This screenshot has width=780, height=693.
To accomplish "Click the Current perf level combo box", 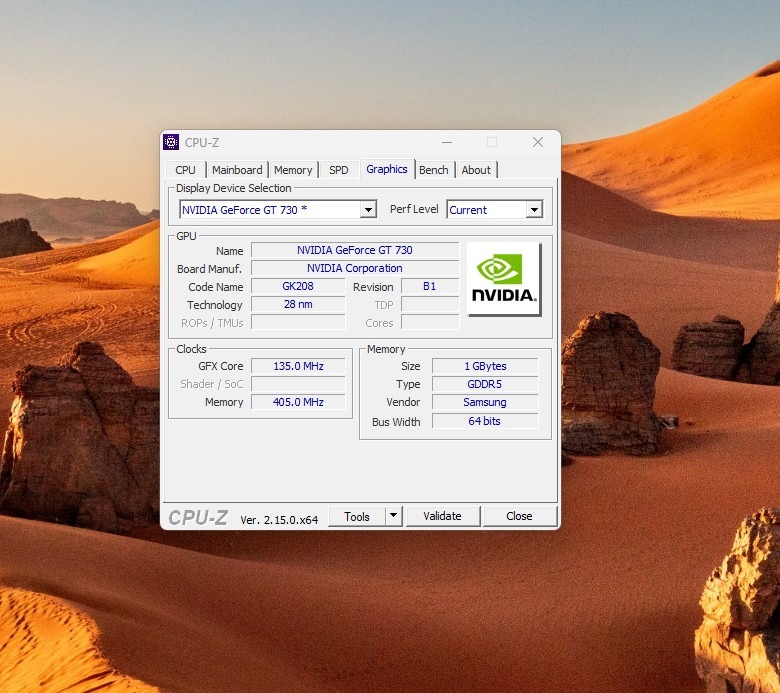I will coord(495,210).
